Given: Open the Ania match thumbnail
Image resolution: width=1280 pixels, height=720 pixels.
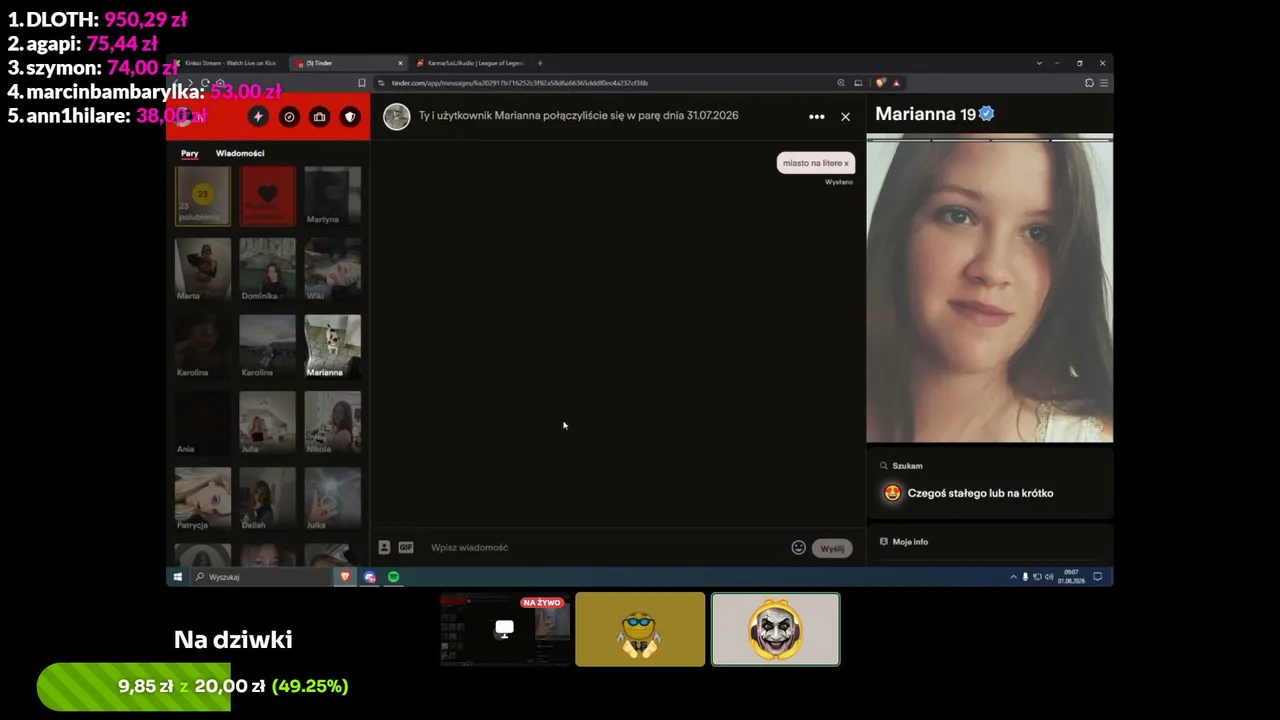Looking at the screenshot, I should (x=203, y=423).
